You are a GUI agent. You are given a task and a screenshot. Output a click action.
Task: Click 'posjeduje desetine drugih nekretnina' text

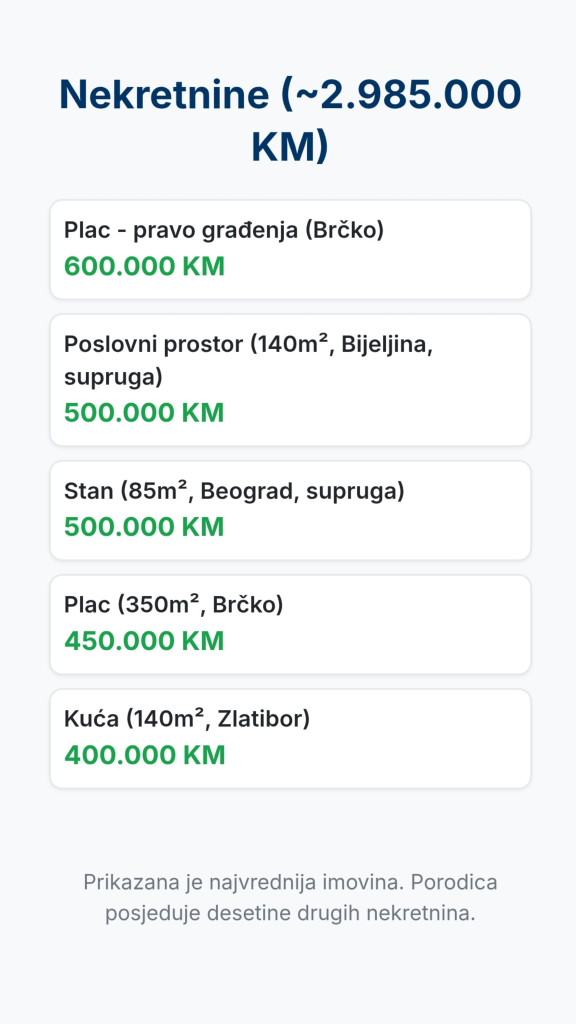[290, 914]
